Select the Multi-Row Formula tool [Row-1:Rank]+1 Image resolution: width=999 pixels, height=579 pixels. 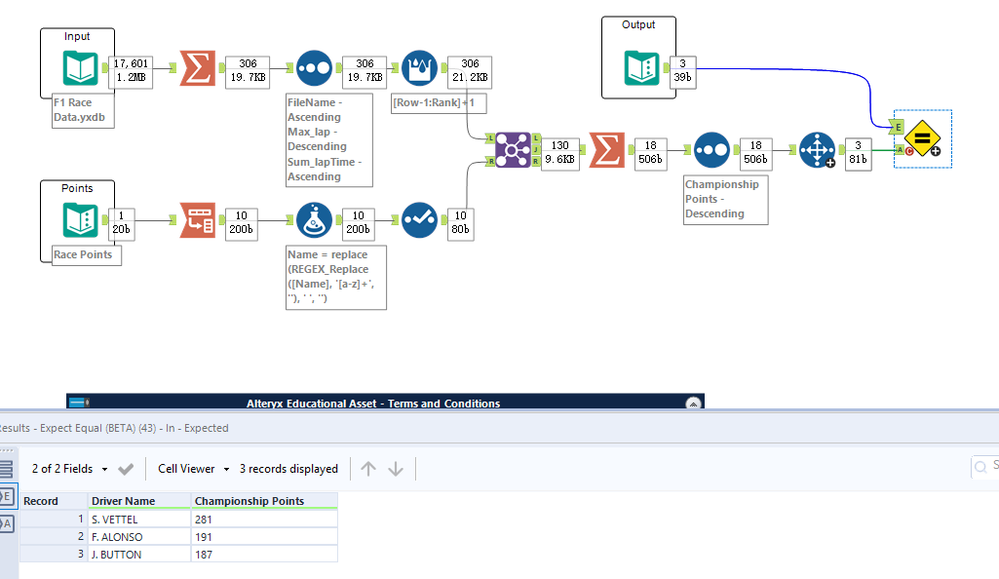coord(419,68)
